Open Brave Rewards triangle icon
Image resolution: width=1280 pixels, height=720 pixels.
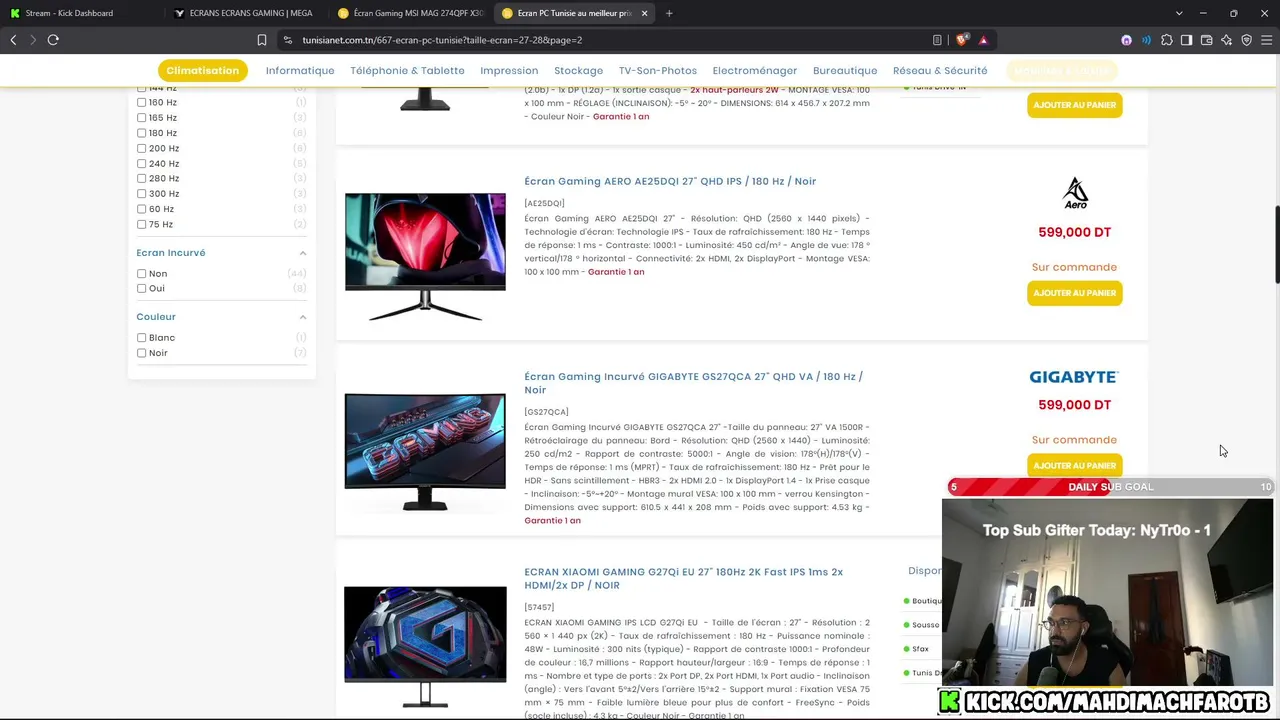983,40
